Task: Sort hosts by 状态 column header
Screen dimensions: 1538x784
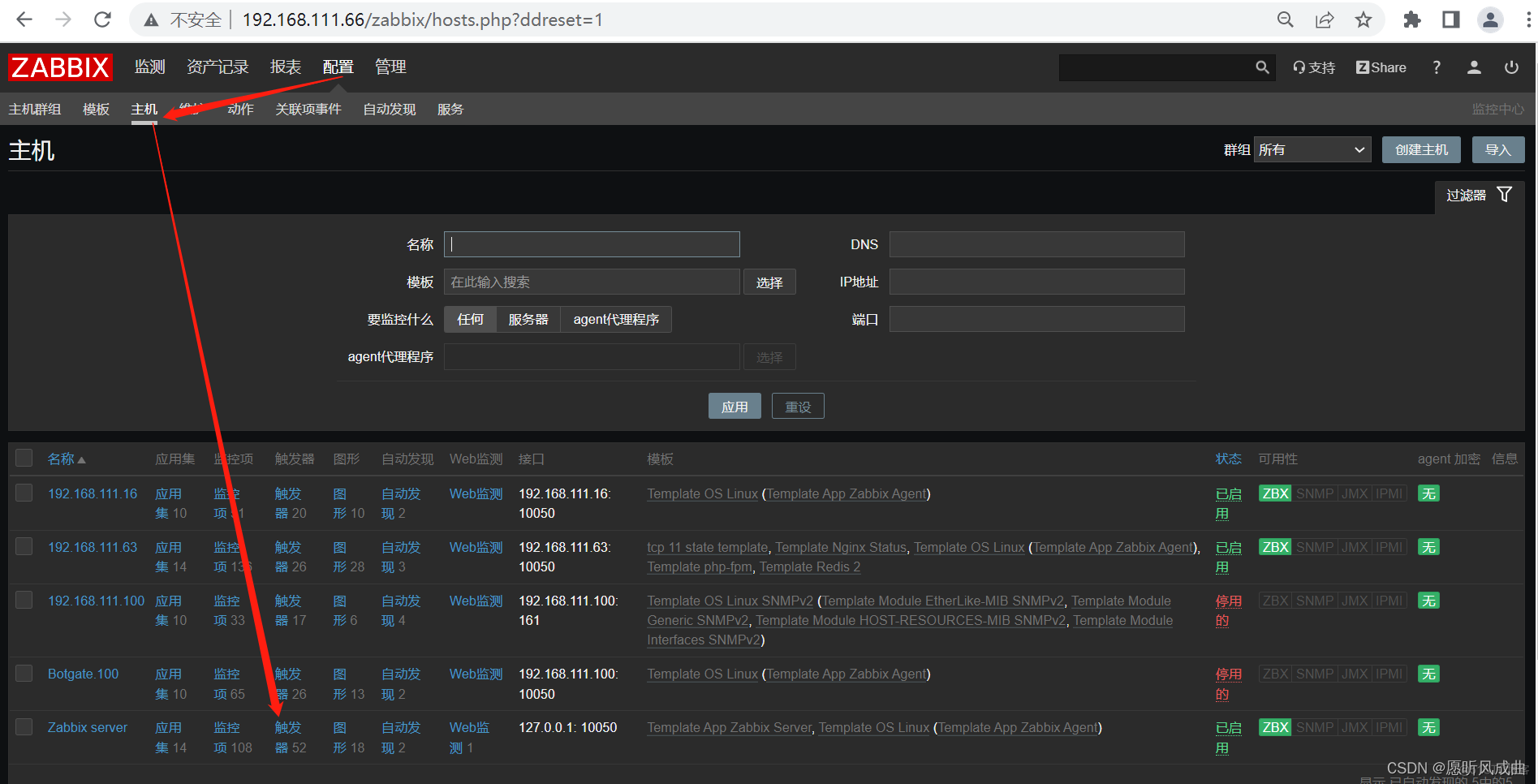Action: tap(1228, 459)
